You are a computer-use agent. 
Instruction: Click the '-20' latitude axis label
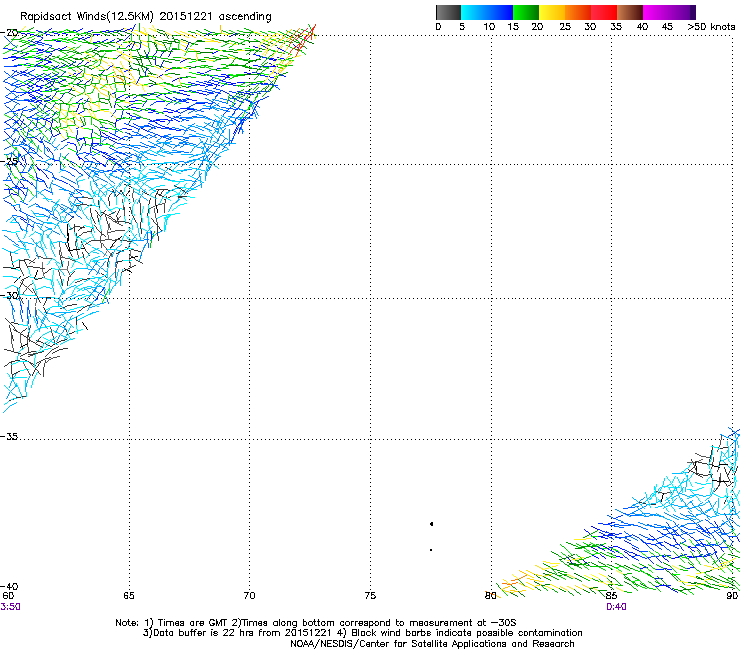coord(9,33)
